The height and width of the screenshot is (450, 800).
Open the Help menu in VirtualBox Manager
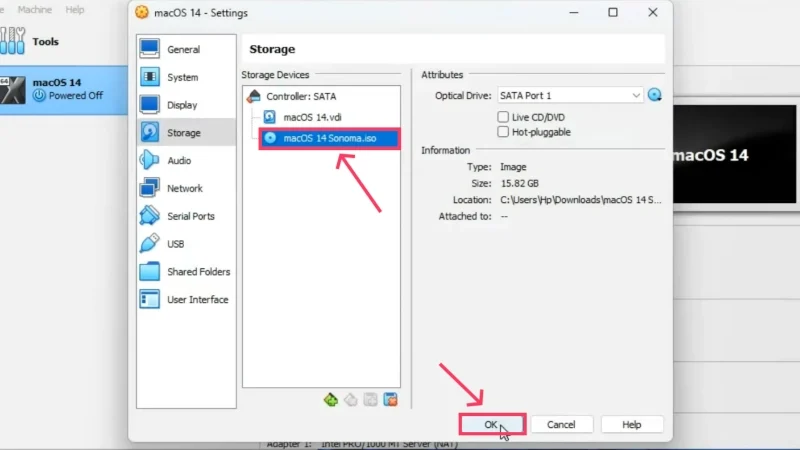pos(74,10)
